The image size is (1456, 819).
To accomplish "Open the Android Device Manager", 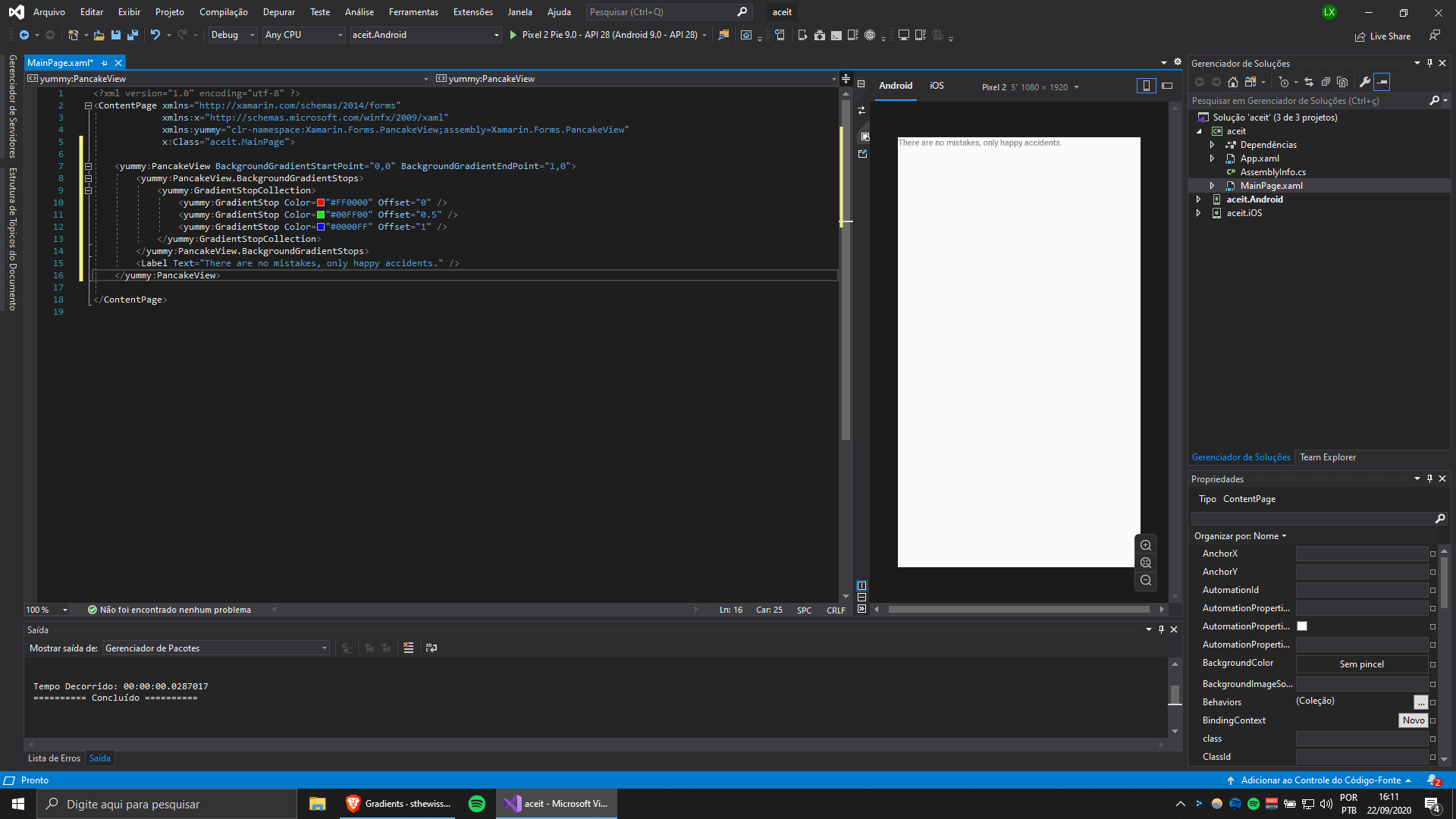I will (853, 35).
